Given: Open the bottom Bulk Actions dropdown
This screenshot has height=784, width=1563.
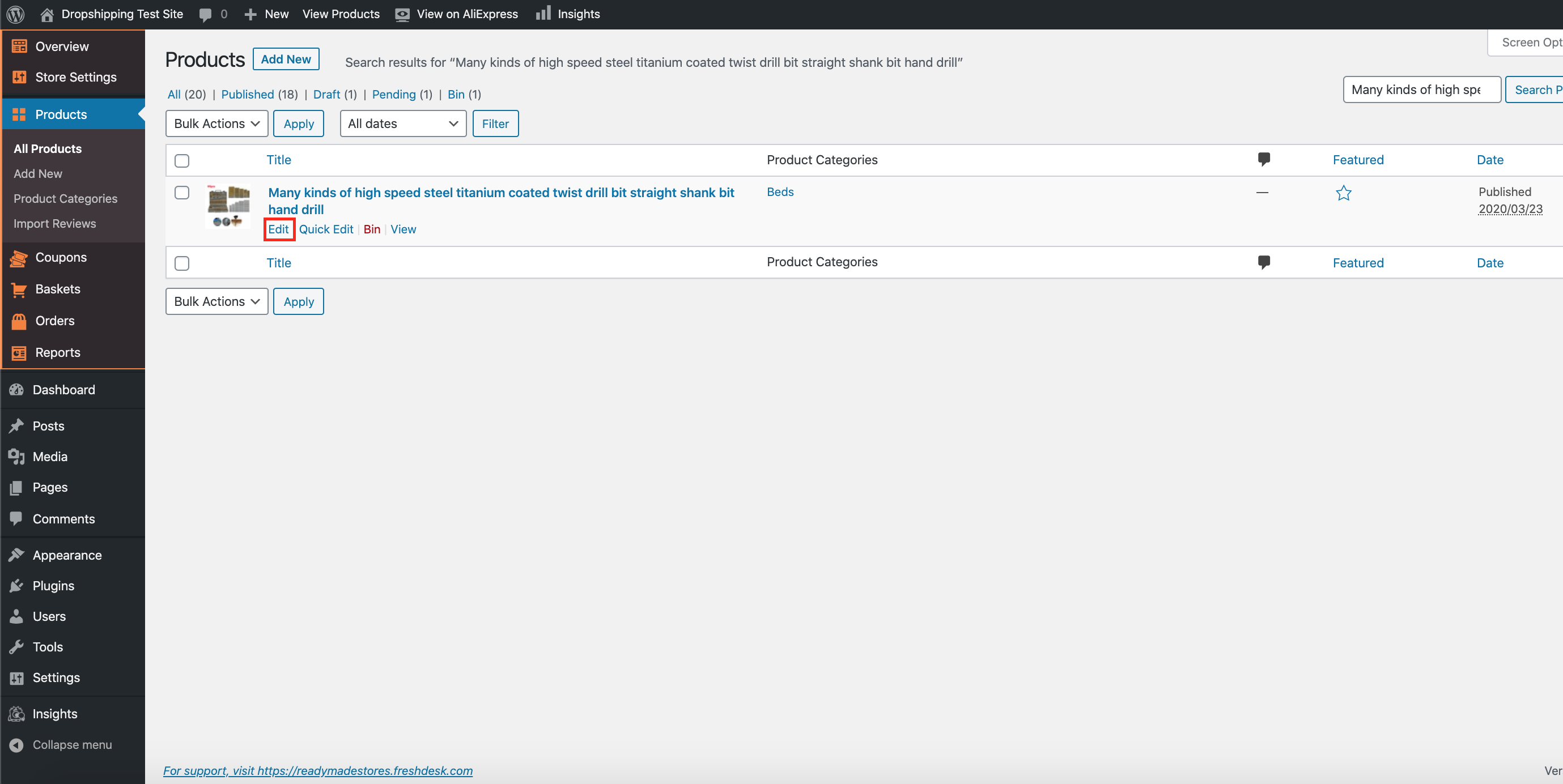Looking at the screenshot, I should pyautogui.click(x=216, y=301).
